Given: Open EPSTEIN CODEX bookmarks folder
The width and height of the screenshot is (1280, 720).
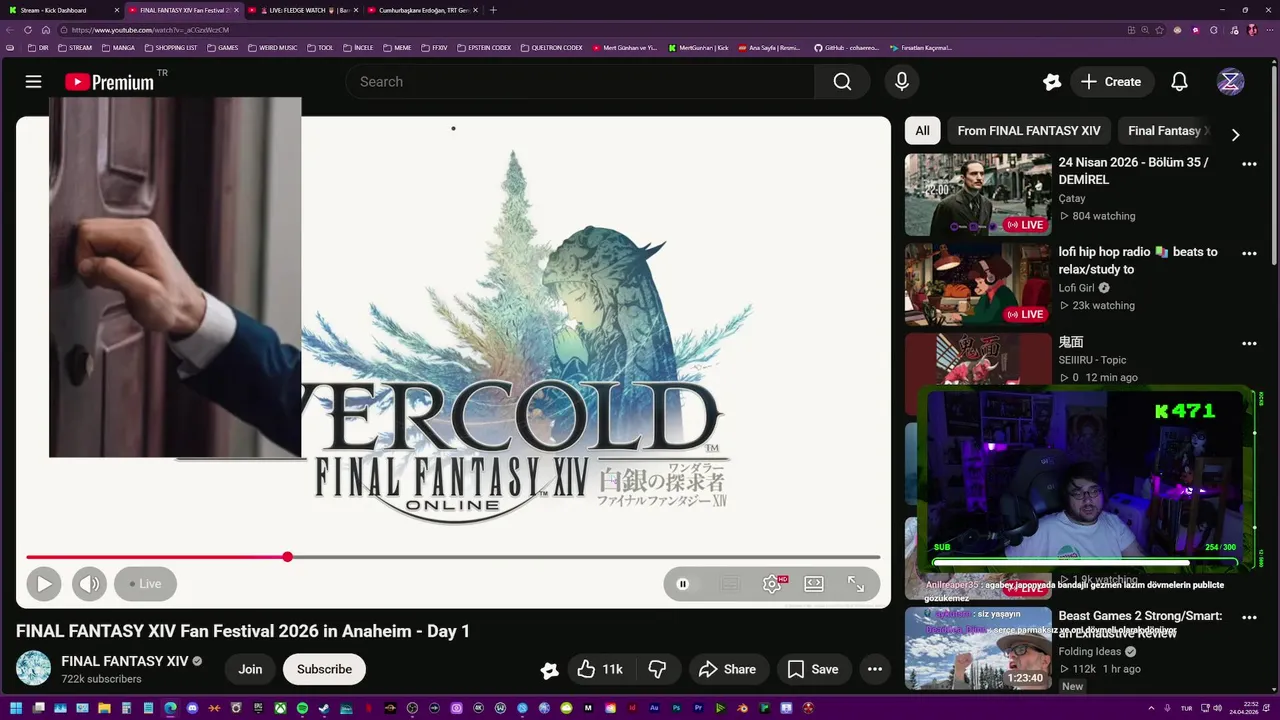Looking at the screenshot, I should tap(484, 47).
